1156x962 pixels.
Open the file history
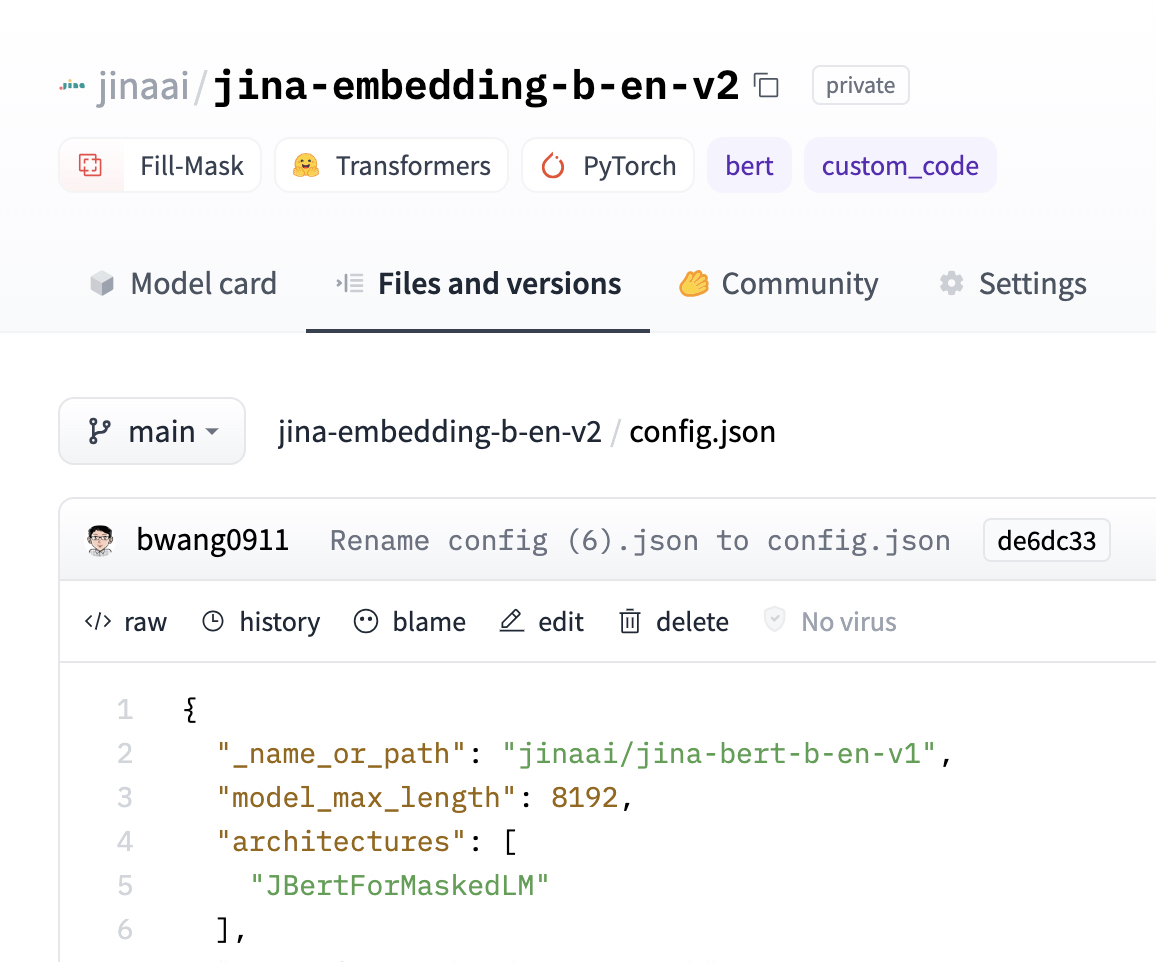(261, 621)
